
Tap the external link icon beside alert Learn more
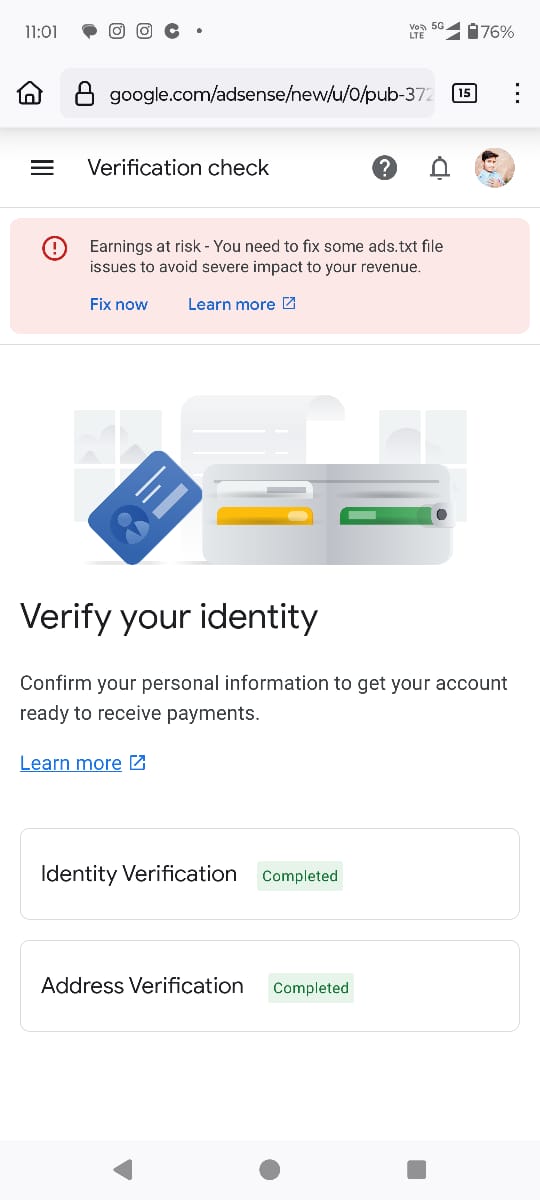pos(289,303)
